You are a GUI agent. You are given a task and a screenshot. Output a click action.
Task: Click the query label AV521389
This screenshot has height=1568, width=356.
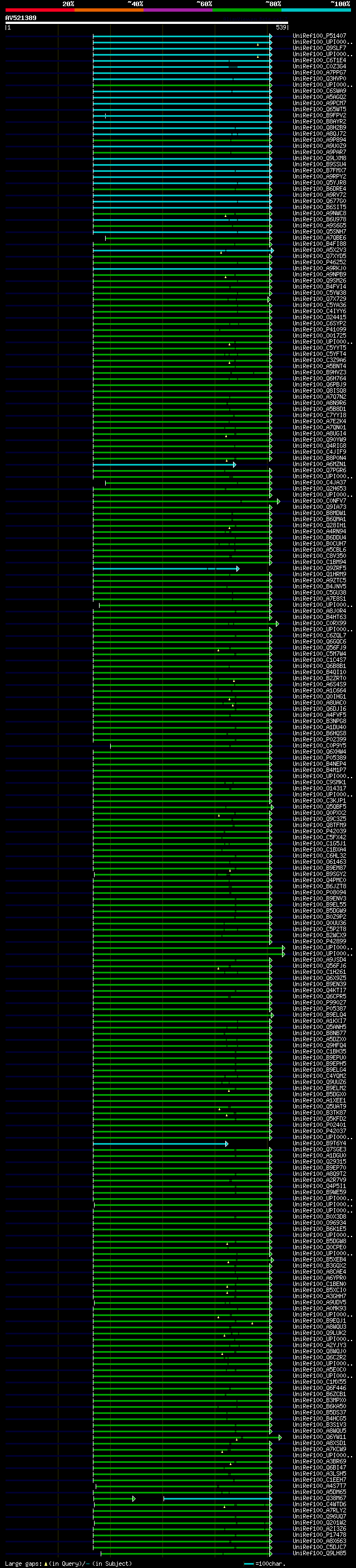[x=21, y=18]
